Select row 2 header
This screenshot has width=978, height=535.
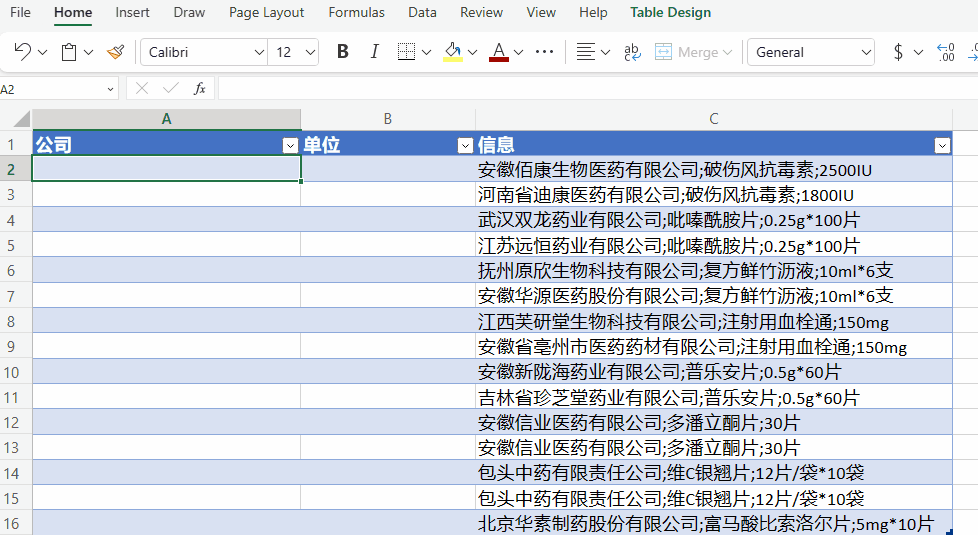click(x=16, y=170)
